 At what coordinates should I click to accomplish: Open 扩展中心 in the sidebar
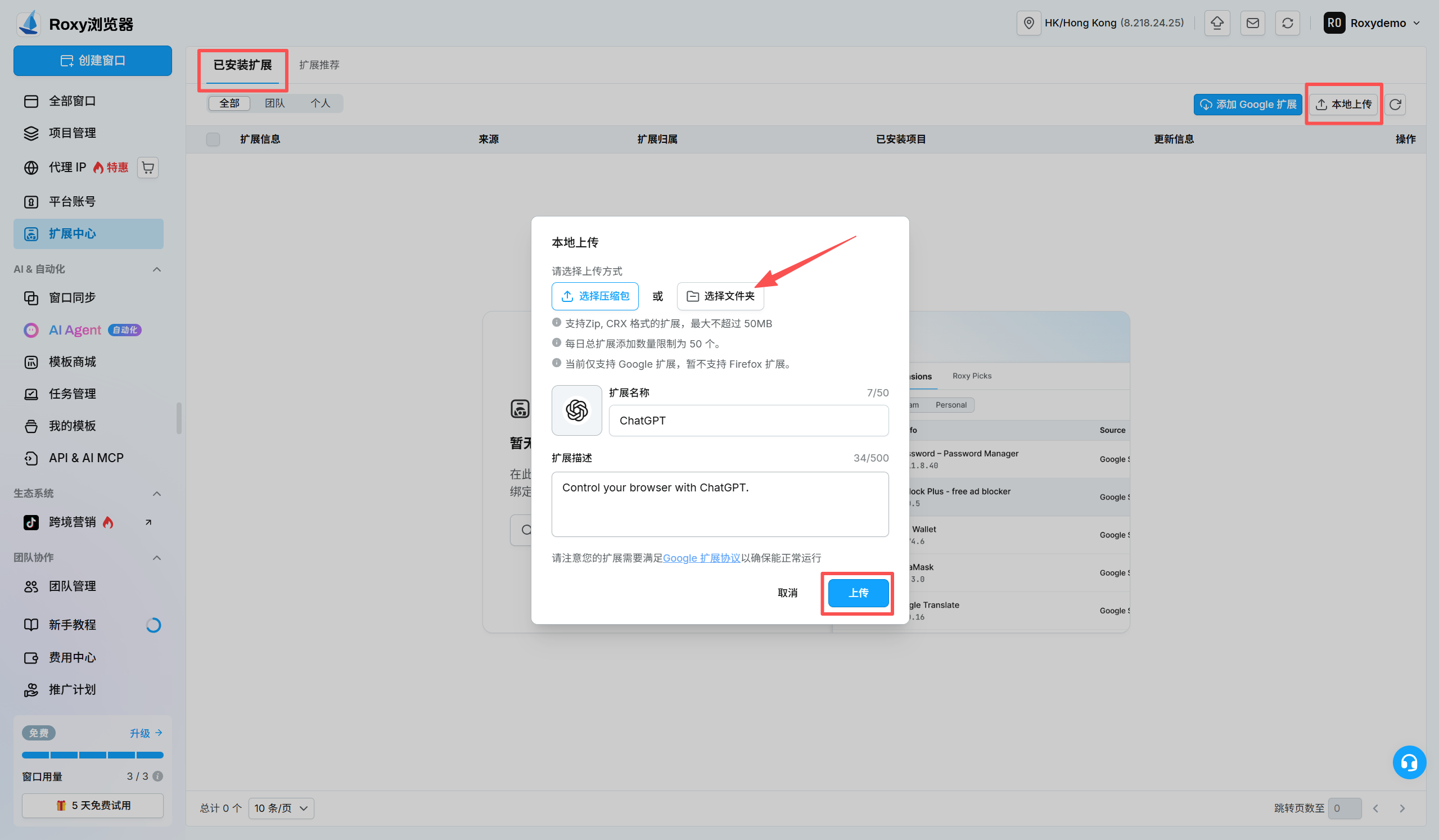click(x=88, y=233)
